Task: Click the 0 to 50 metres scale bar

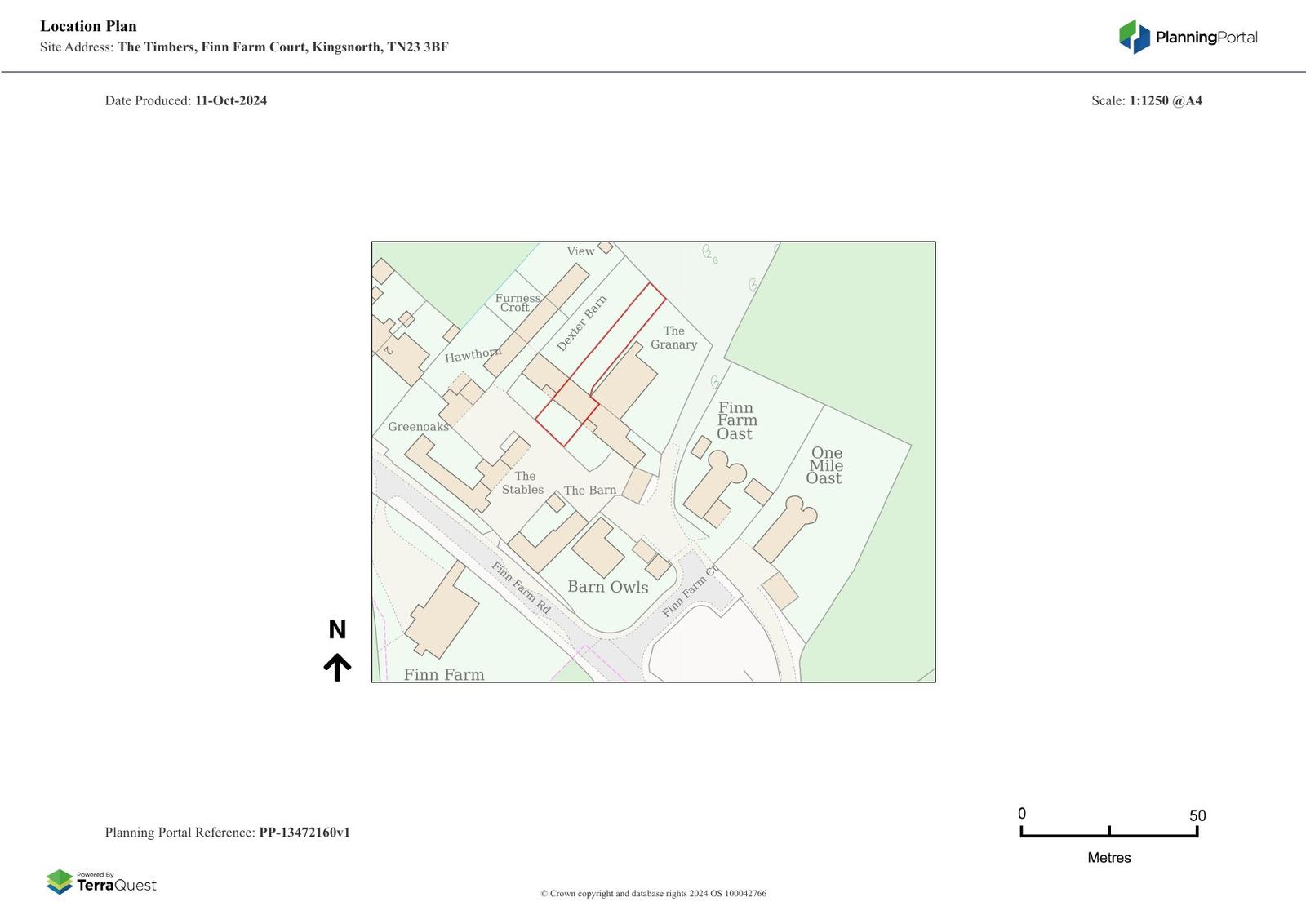Action: (1108, 832)
